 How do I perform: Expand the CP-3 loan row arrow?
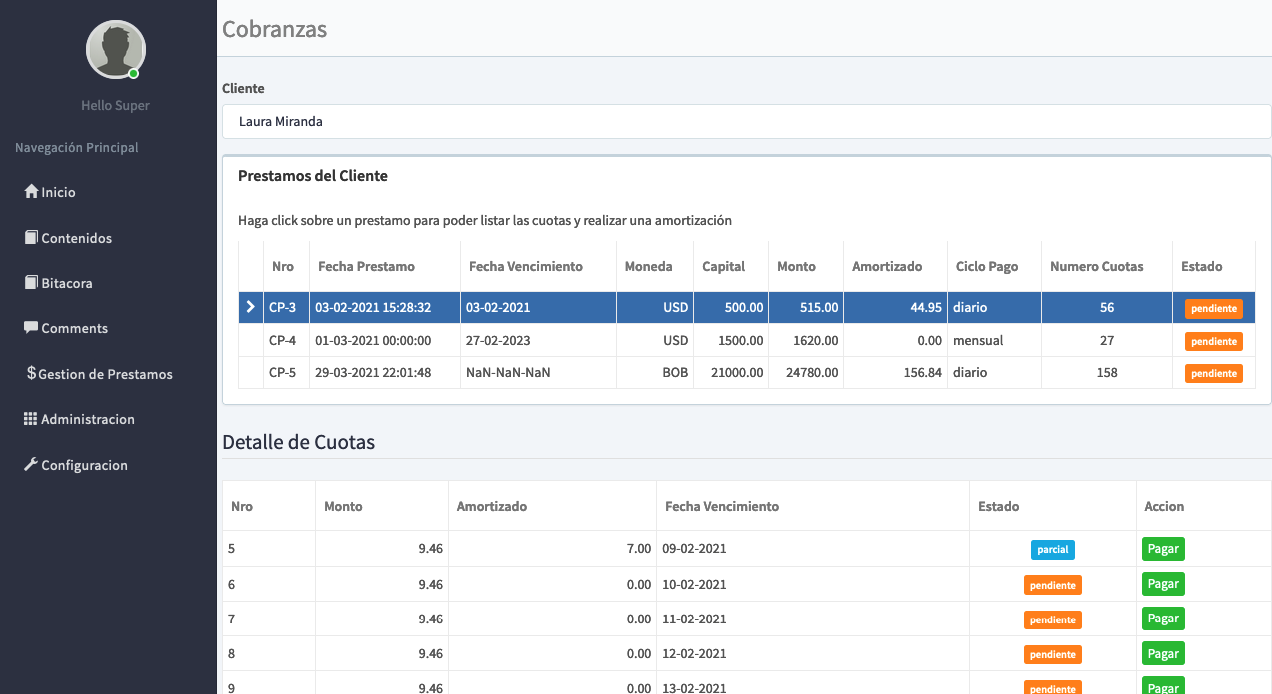point(250,308)
